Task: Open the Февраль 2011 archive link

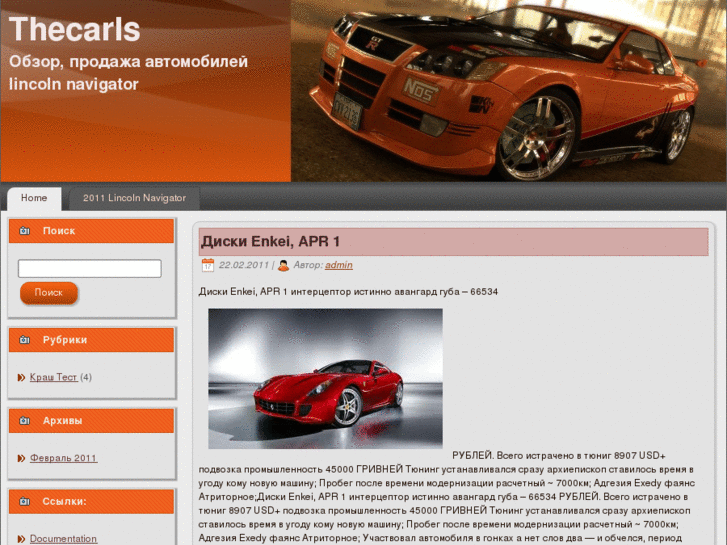Action: tap(64, 458)
